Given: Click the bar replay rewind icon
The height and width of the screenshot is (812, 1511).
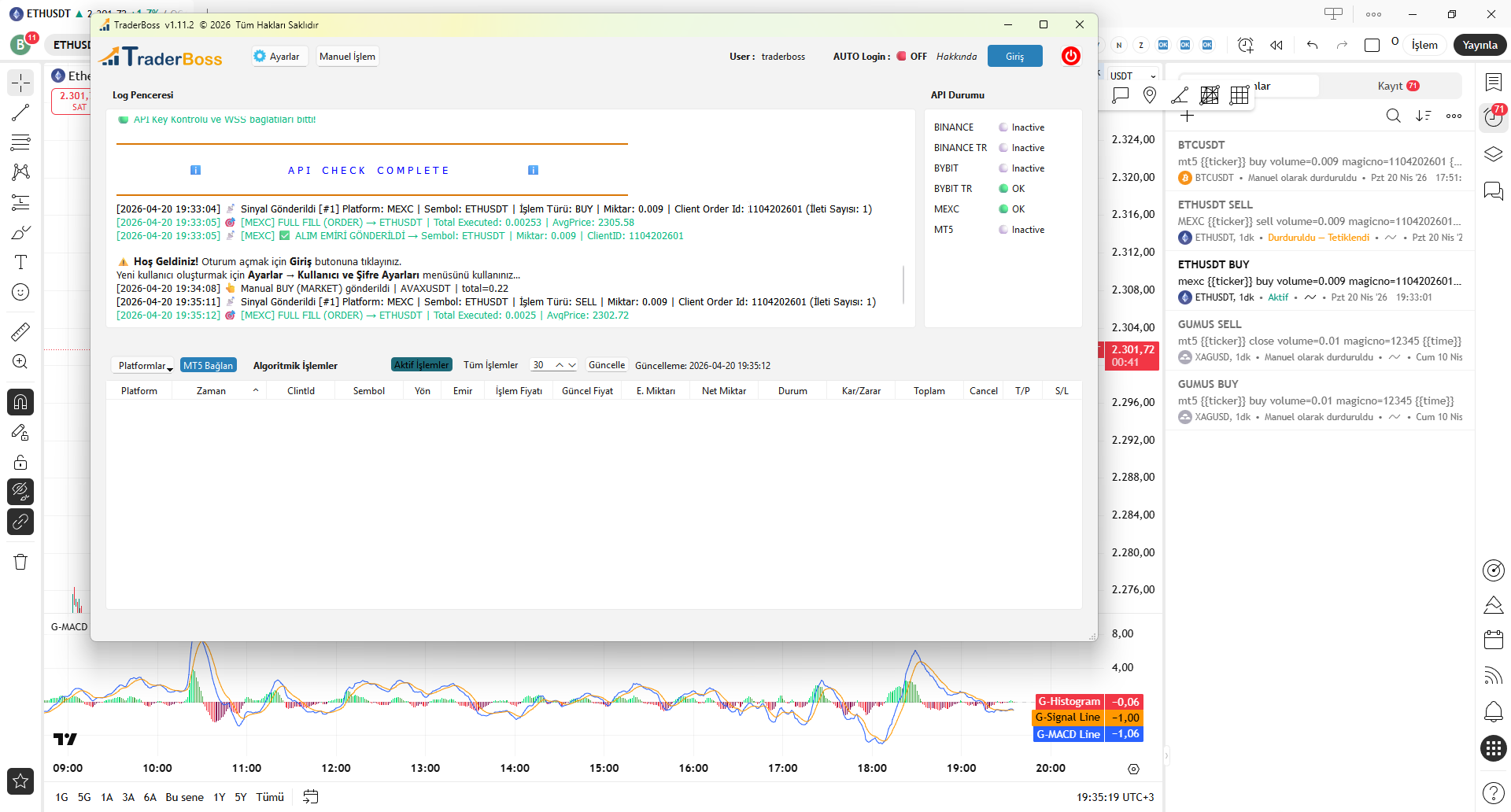Looking at the screenshot, I should point(1276,45).
